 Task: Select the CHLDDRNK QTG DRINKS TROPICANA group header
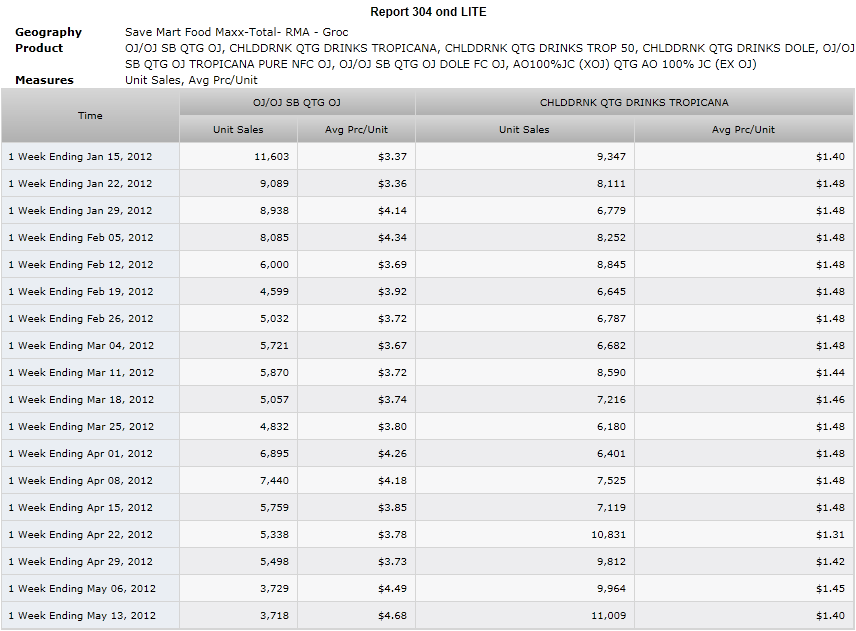(634, 103)
